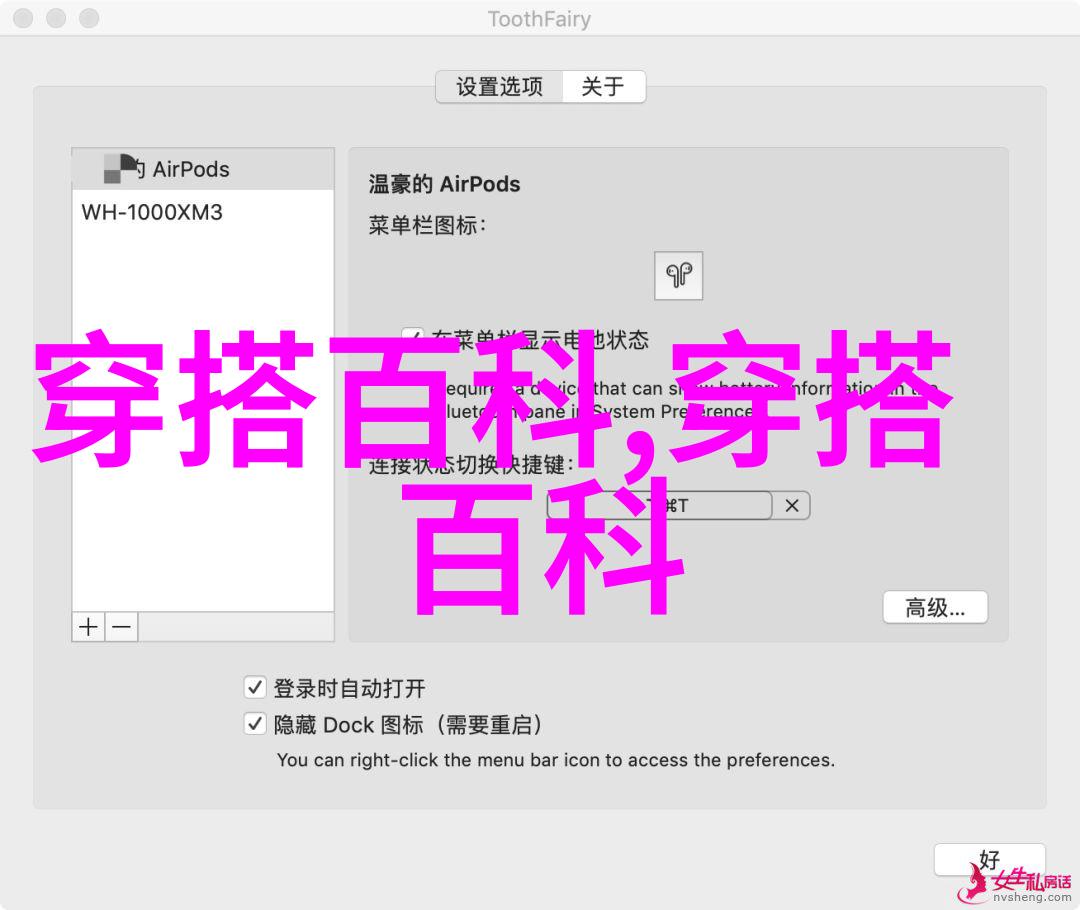Remove selected device with minus button
Viewport: 1080px width, 910px height.
pos(122,628)
